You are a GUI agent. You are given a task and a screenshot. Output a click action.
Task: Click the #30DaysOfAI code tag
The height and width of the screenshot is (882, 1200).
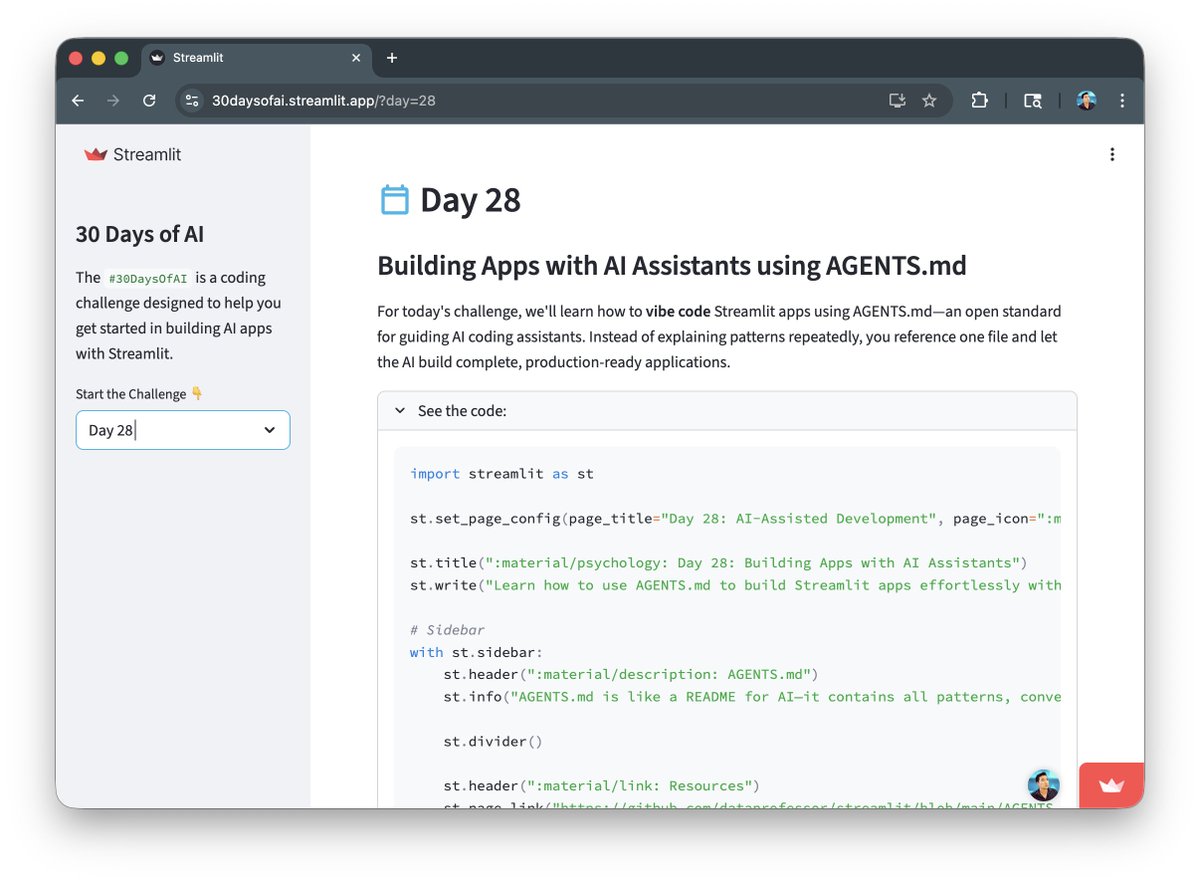pos(148,279)
